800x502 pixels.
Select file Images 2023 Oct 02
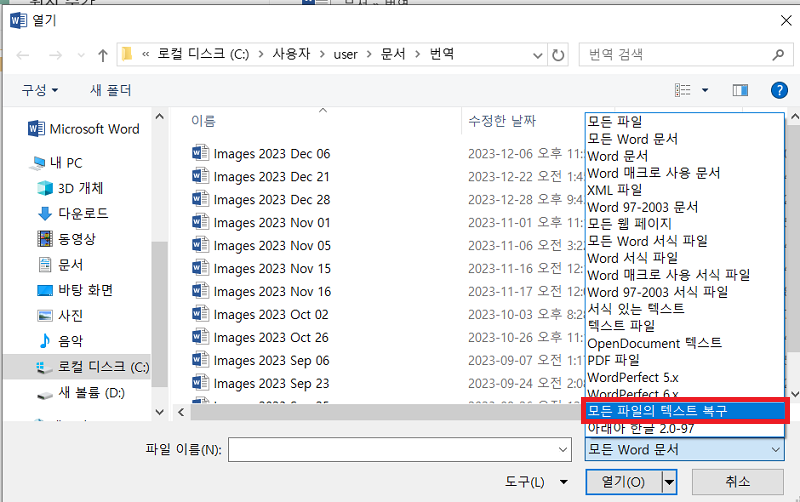(260, 314)
